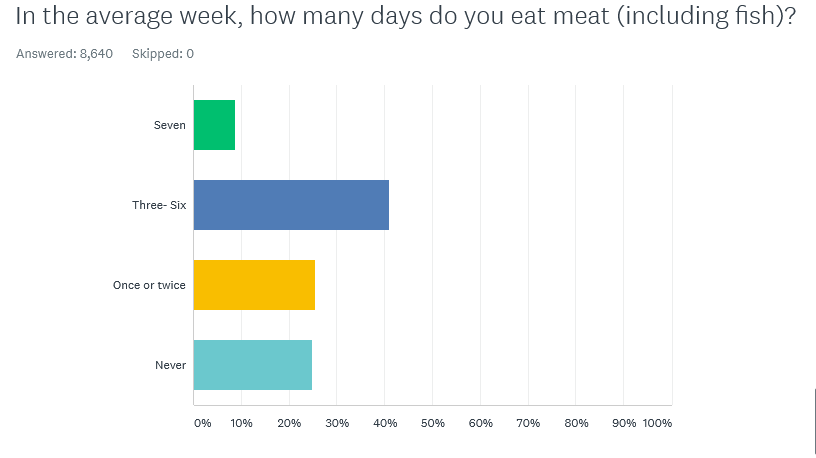816x458 pixels.
Task: Select the yellow Once or twice bar
Action: [x=254, y=285]
